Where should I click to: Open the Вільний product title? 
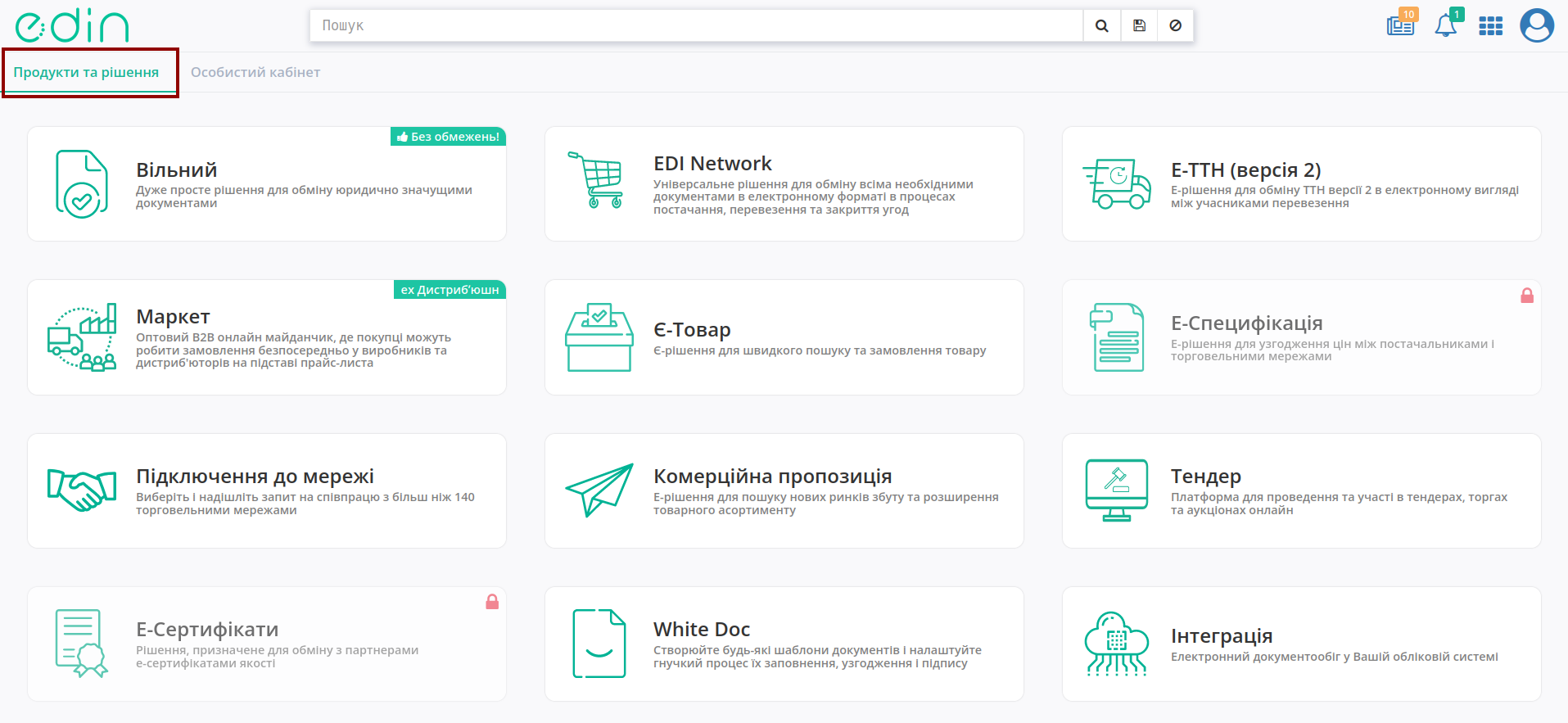click(177, 170)
